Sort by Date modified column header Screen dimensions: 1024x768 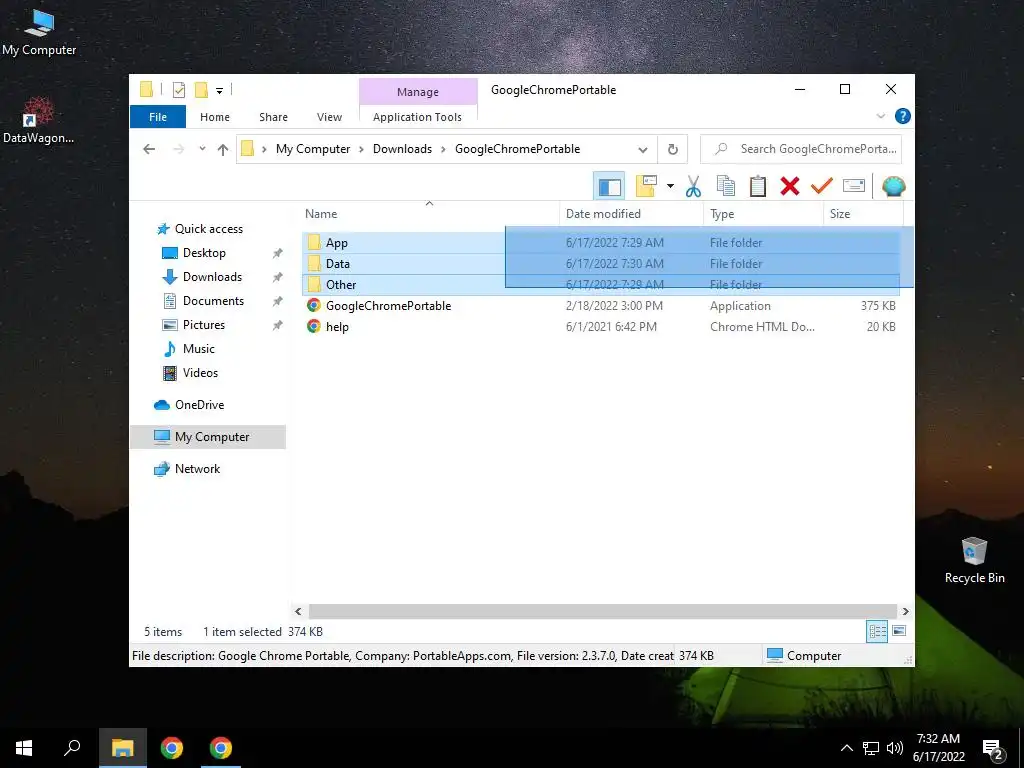pos(631,214)
